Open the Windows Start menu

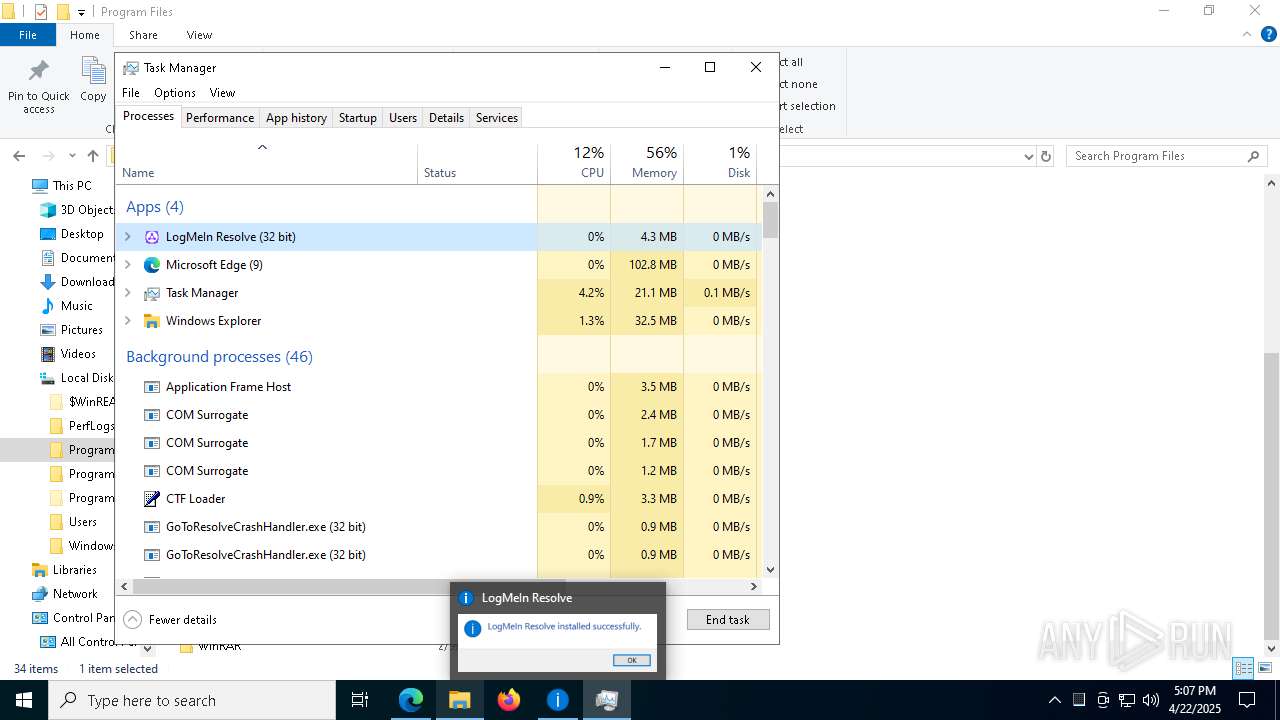pyautogui.click(x=24, y=700)
